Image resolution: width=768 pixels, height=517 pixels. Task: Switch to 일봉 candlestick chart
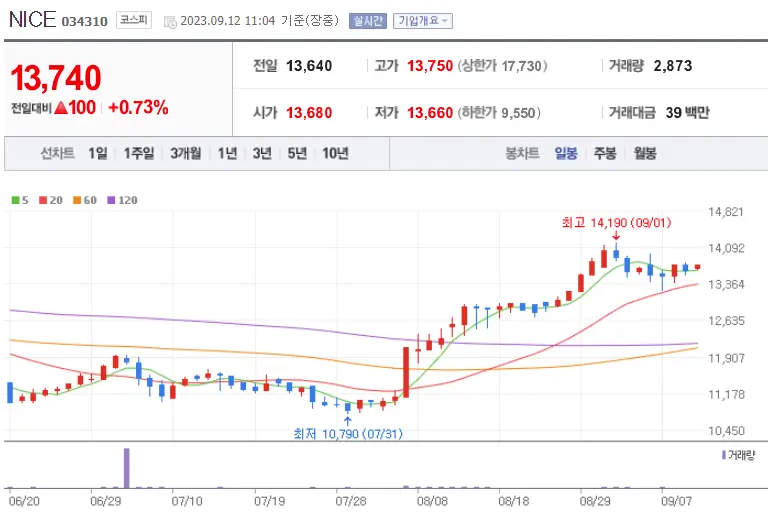566,154
